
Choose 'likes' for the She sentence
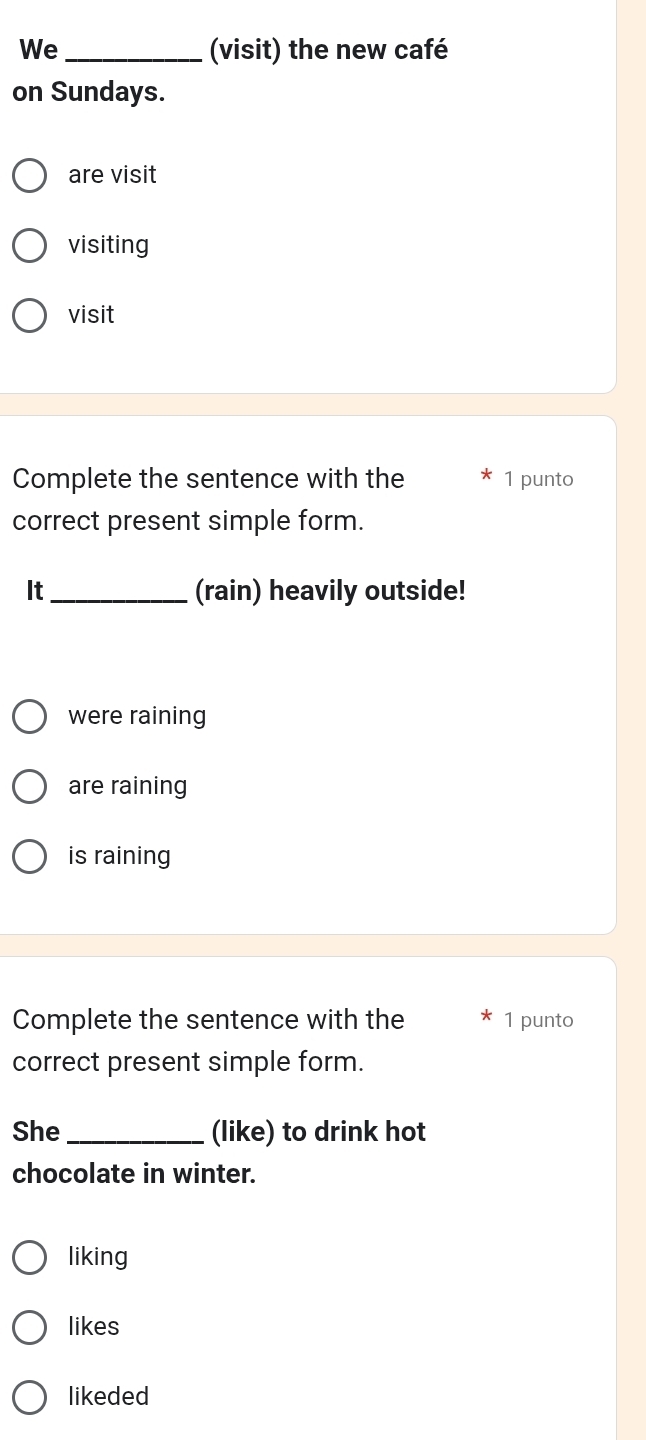(x=30, y=1327)
